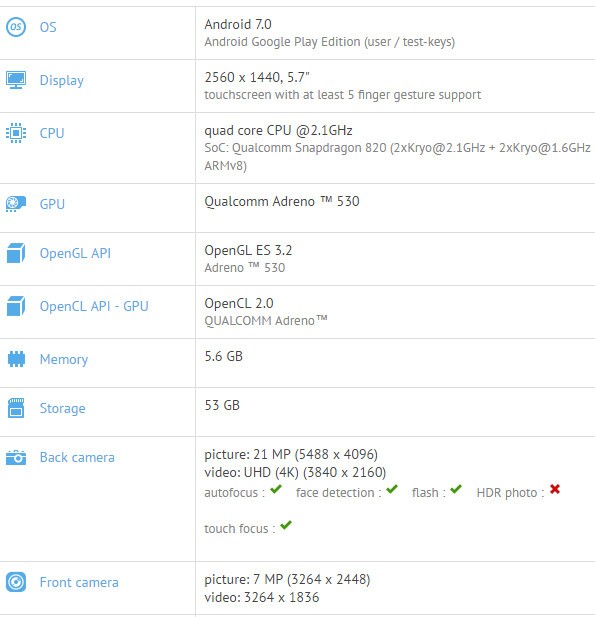The height and width of the screenshot is (617, 595).
Task: Click the Display monitor icon
Action: coord(16,80)
